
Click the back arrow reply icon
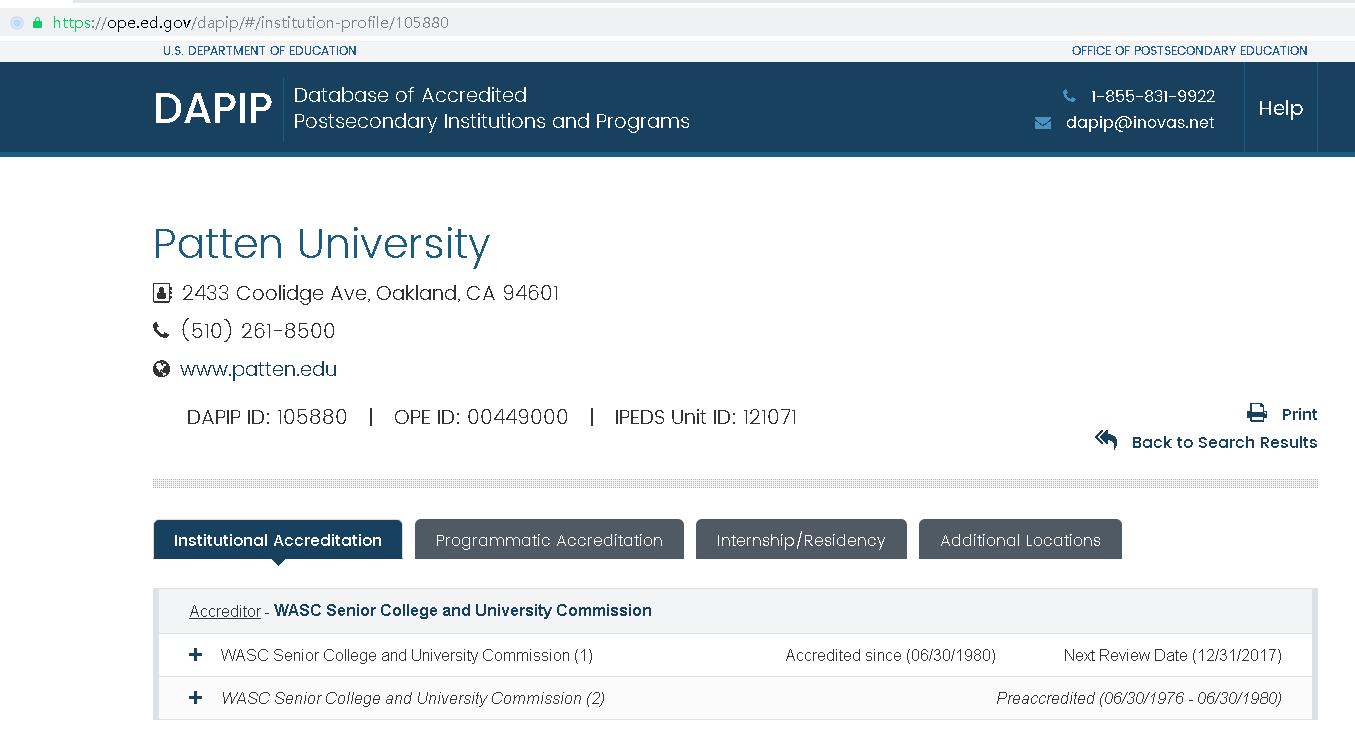coord(1106,441)
